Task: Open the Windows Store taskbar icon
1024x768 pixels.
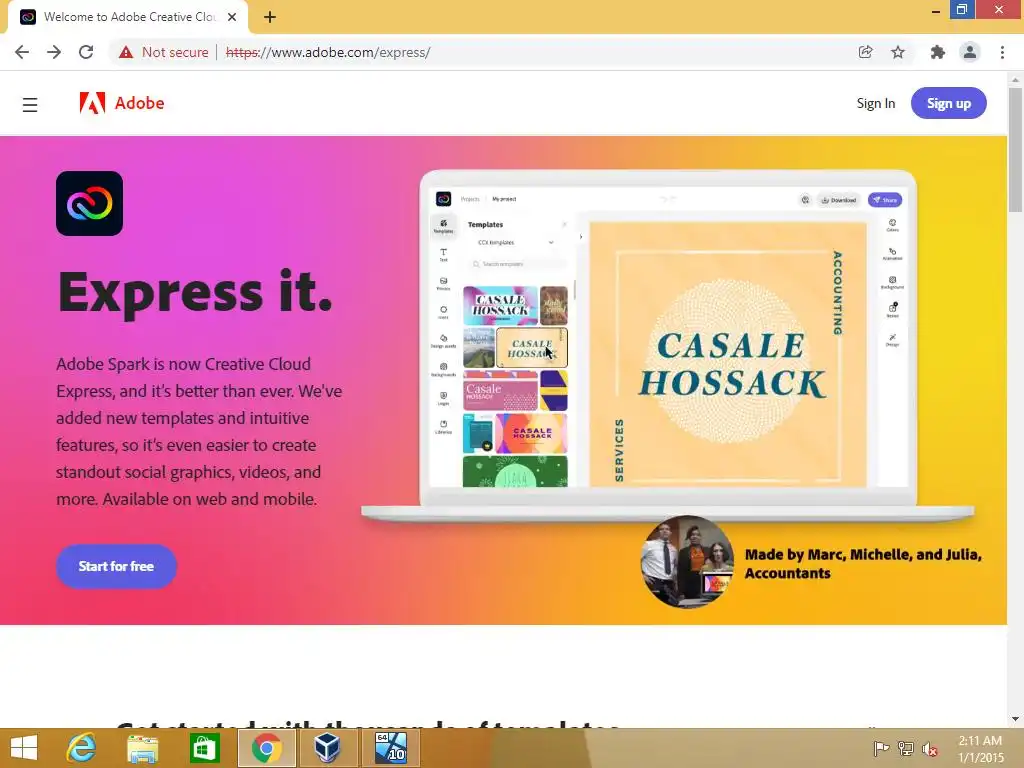Action: pos(204,748)
